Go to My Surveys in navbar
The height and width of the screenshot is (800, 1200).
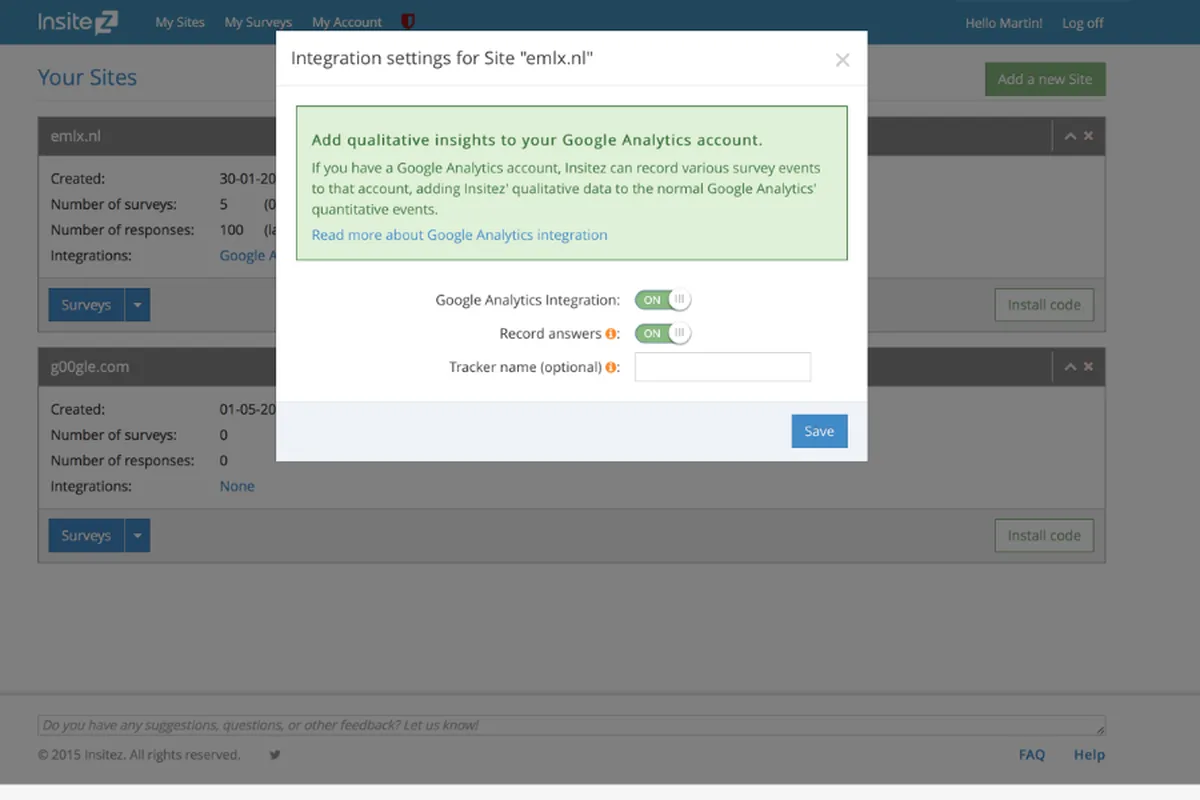coord(258,22)
